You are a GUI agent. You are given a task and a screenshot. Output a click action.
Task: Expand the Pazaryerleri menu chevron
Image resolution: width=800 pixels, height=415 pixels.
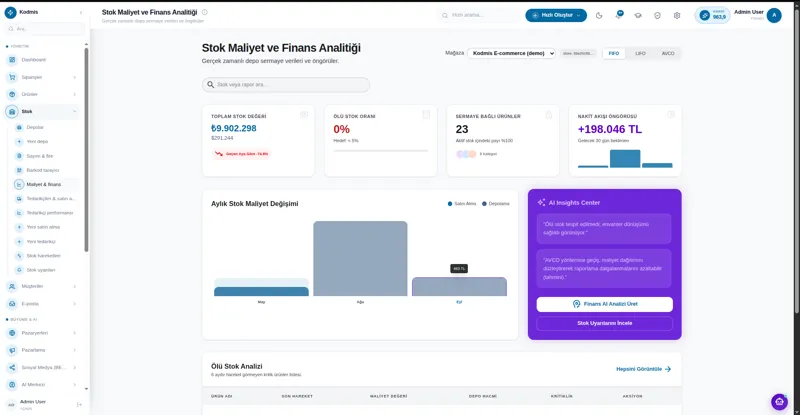(x=74, y=333)
